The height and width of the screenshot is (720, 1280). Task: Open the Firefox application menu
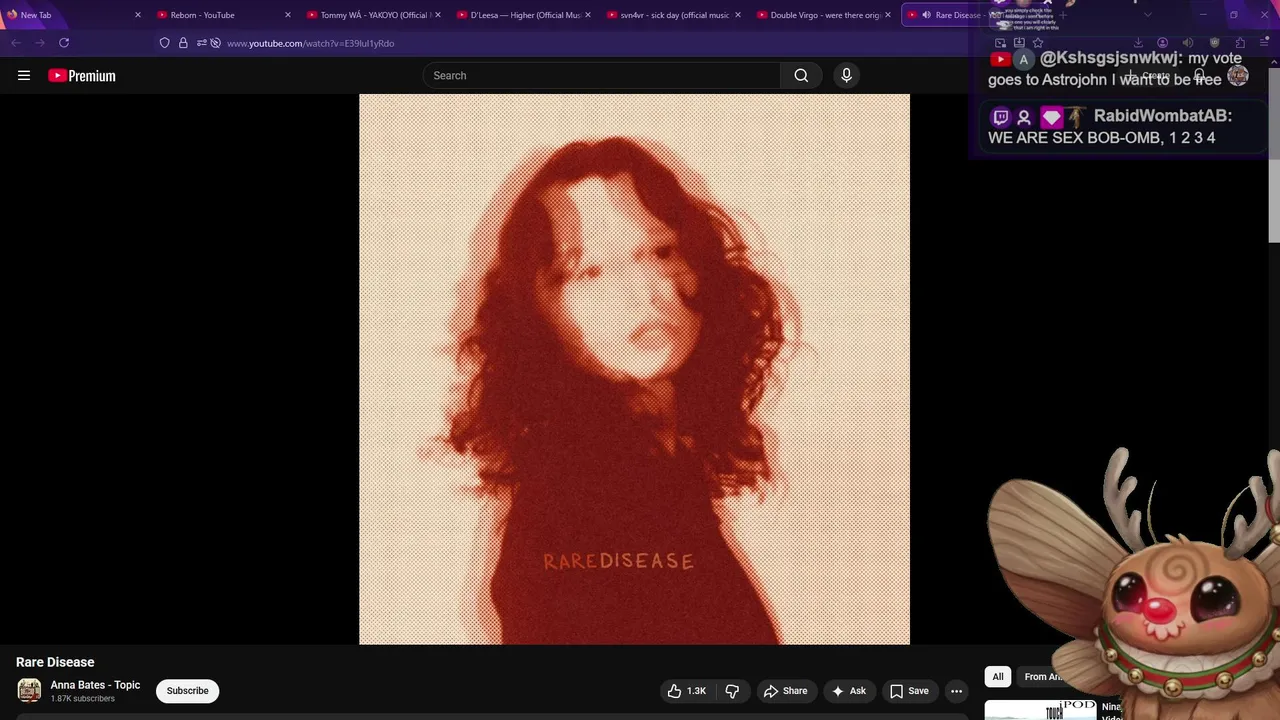pyautogui.click(x=1264, y=43)
